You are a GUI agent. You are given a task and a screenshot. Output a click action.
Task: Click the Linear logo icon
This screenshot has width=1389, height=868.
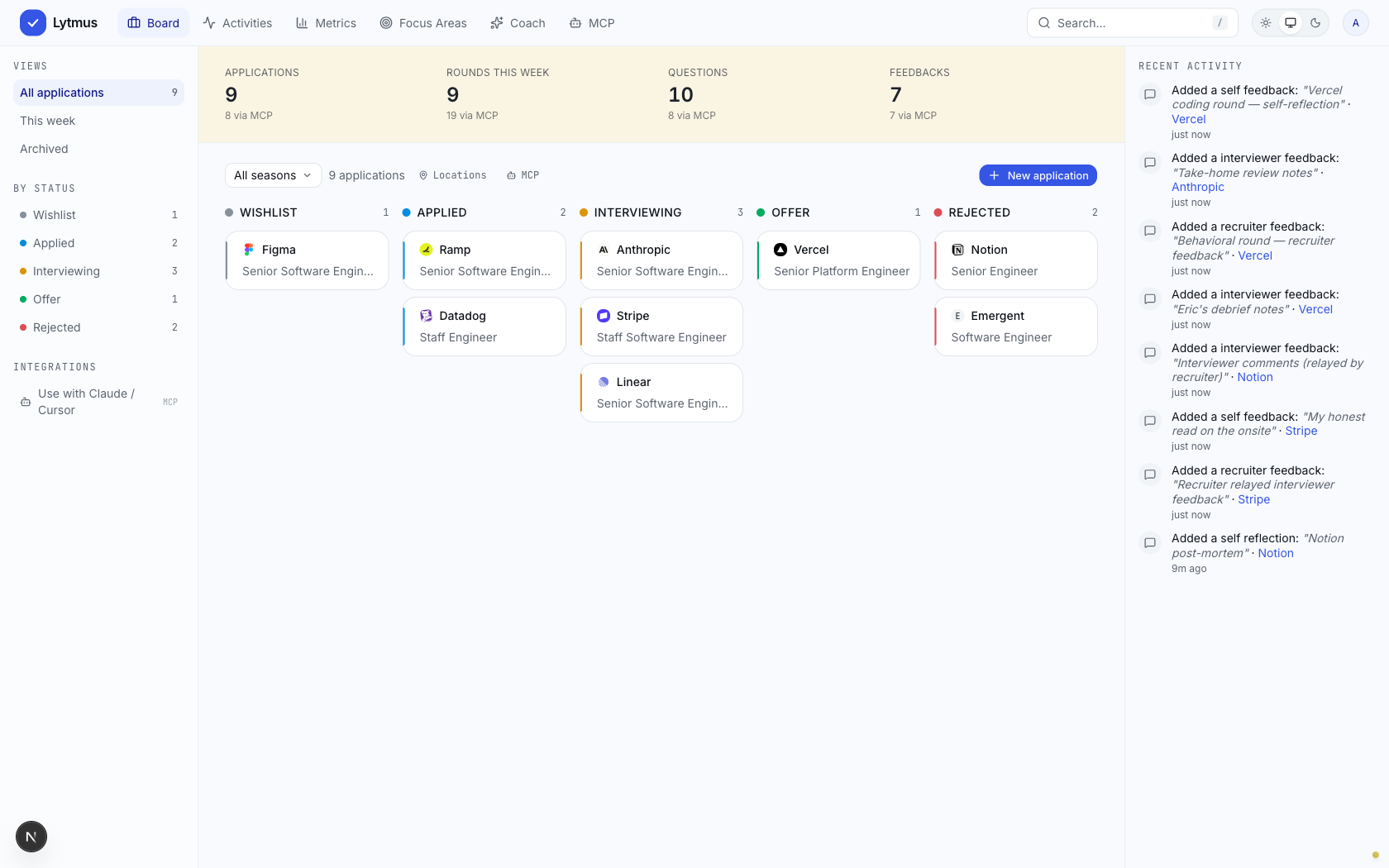[x=604, y=382]
